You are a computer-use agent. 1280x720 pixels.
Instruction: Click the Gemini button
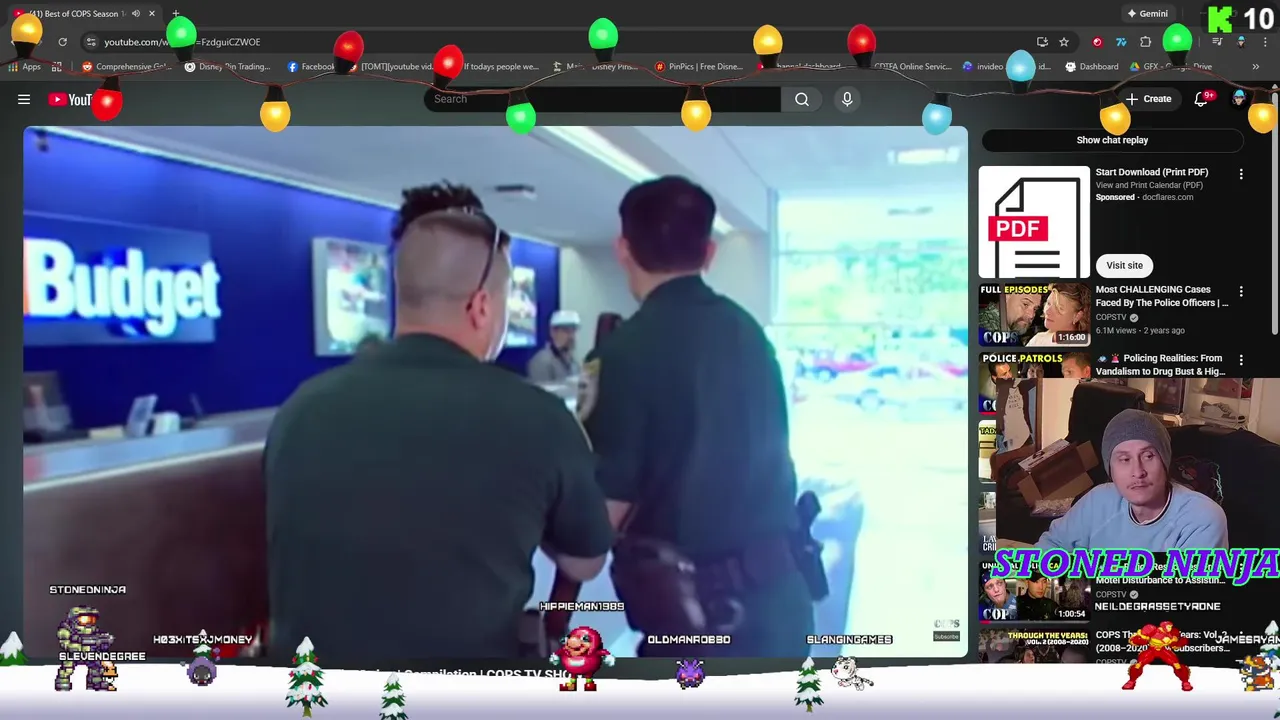(1147, 14)
